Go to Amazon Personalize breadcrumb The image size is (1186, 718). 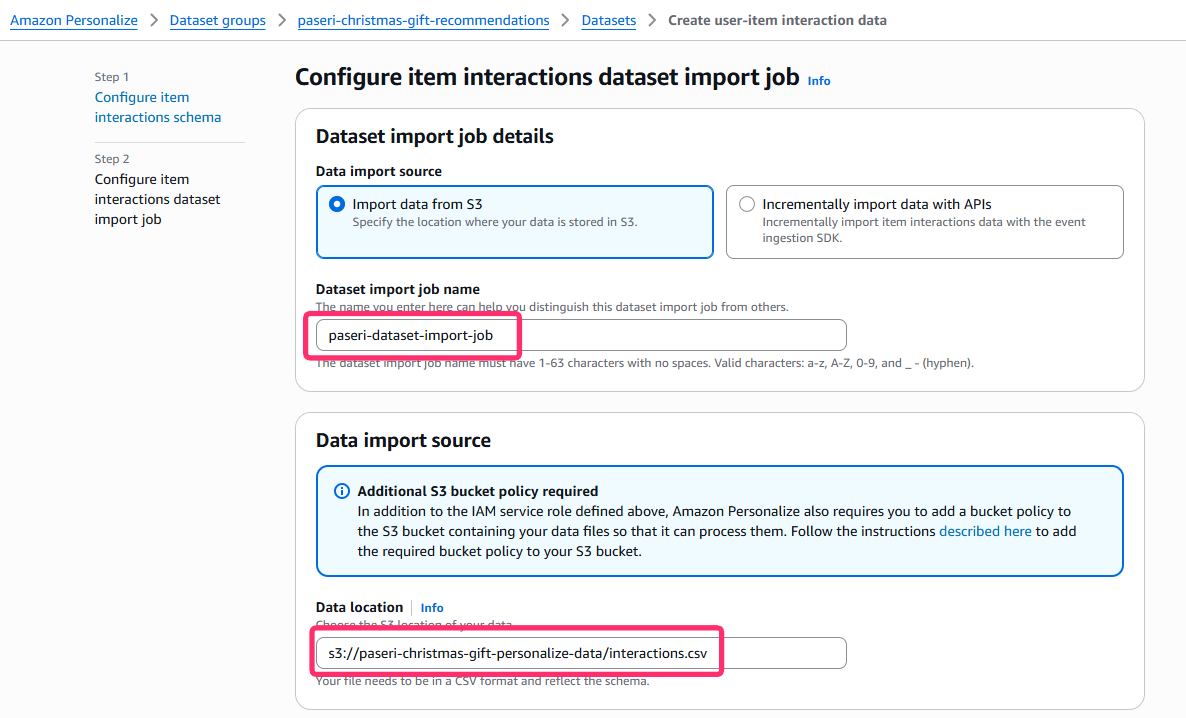[x=74, y=20]
